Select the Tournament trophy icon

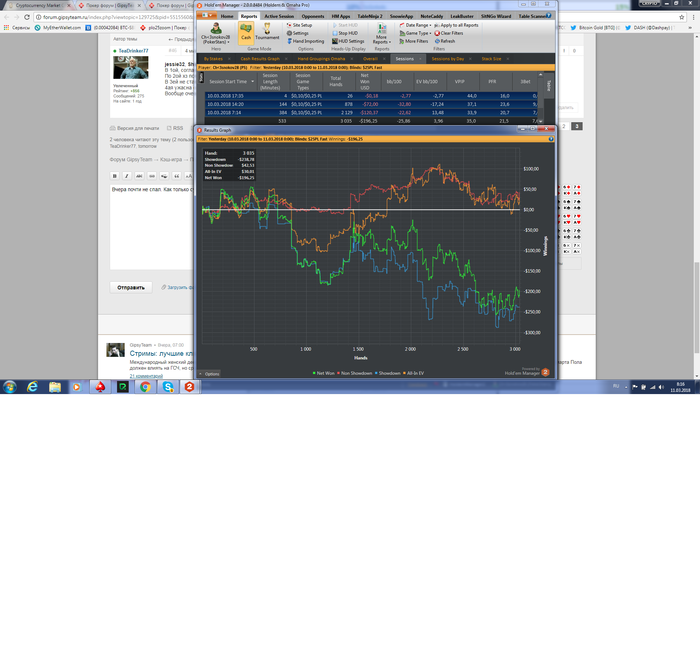coord(267,32)
